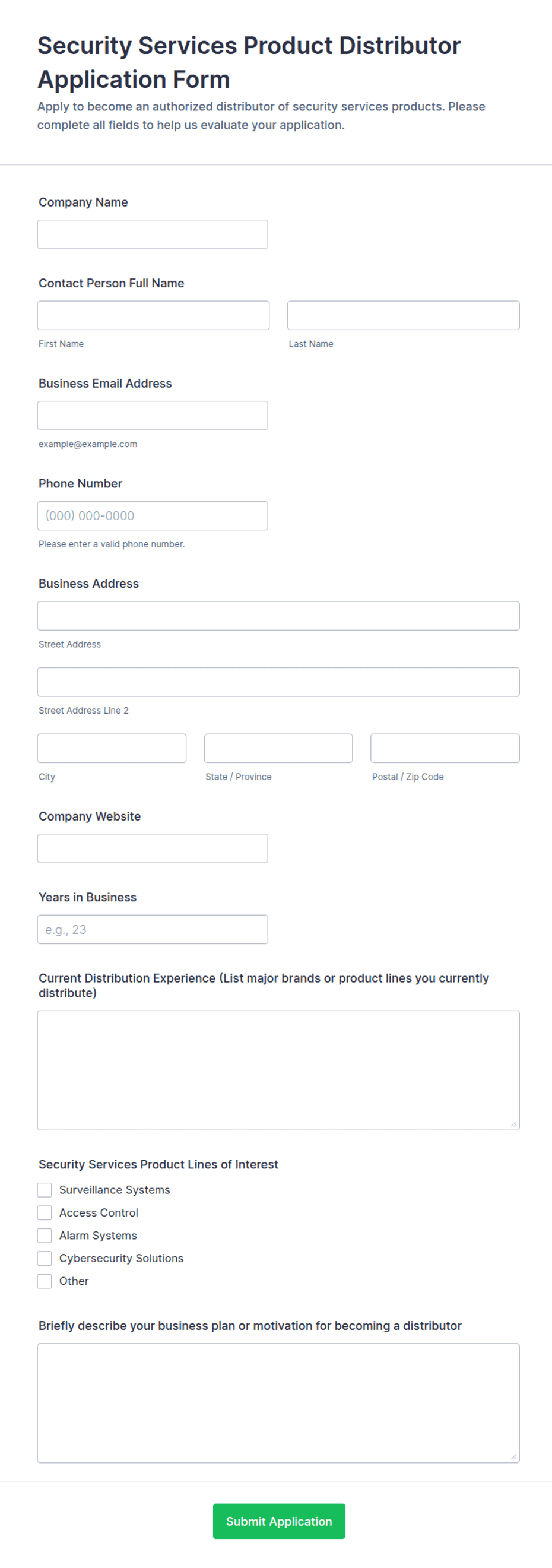Focus the Current Distribution Experience textarea
The width and height of the screenshot is (552, 1568).
(278, 1070)
